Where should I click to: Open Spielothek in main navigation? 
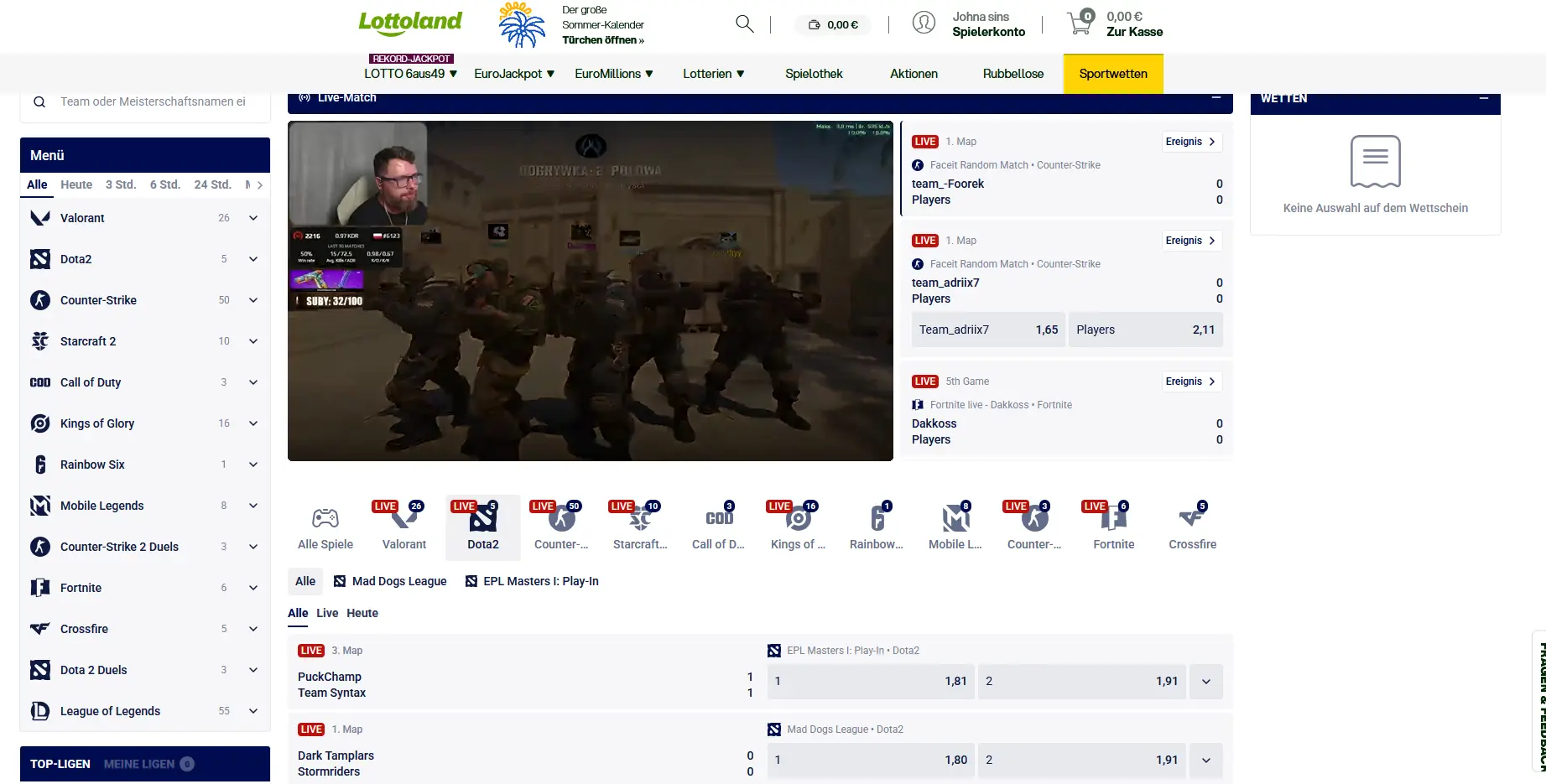pos(814,74)
